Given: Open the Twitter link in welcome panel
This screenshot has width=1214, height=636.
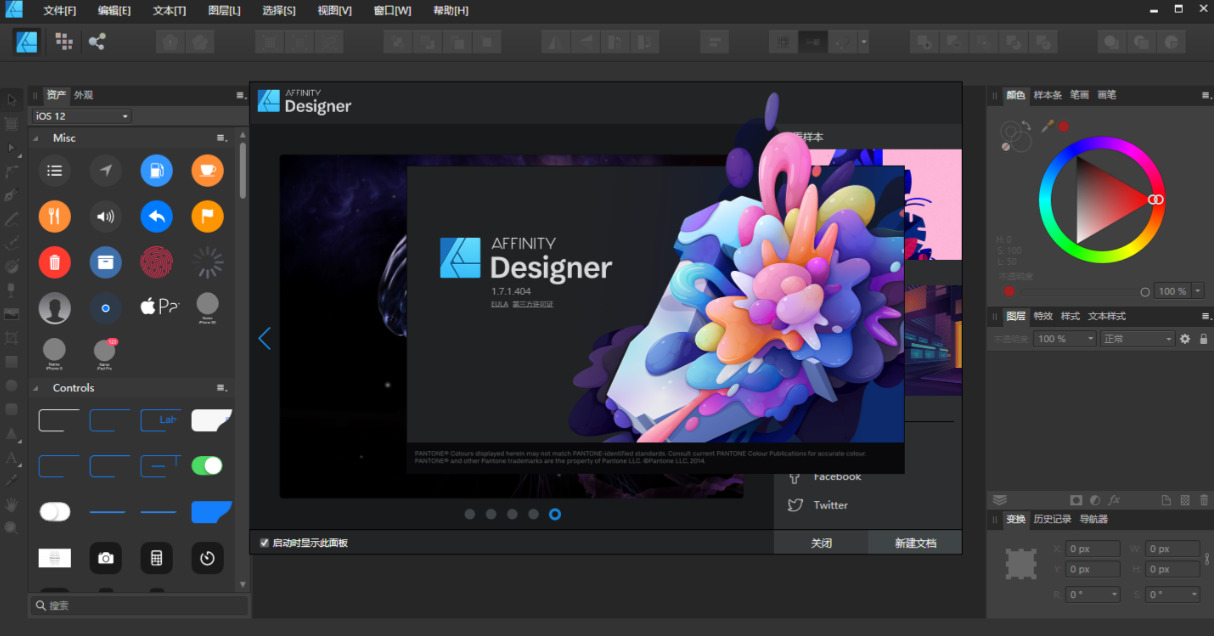Looking at the screenshot, I should (x=830, y=505).
